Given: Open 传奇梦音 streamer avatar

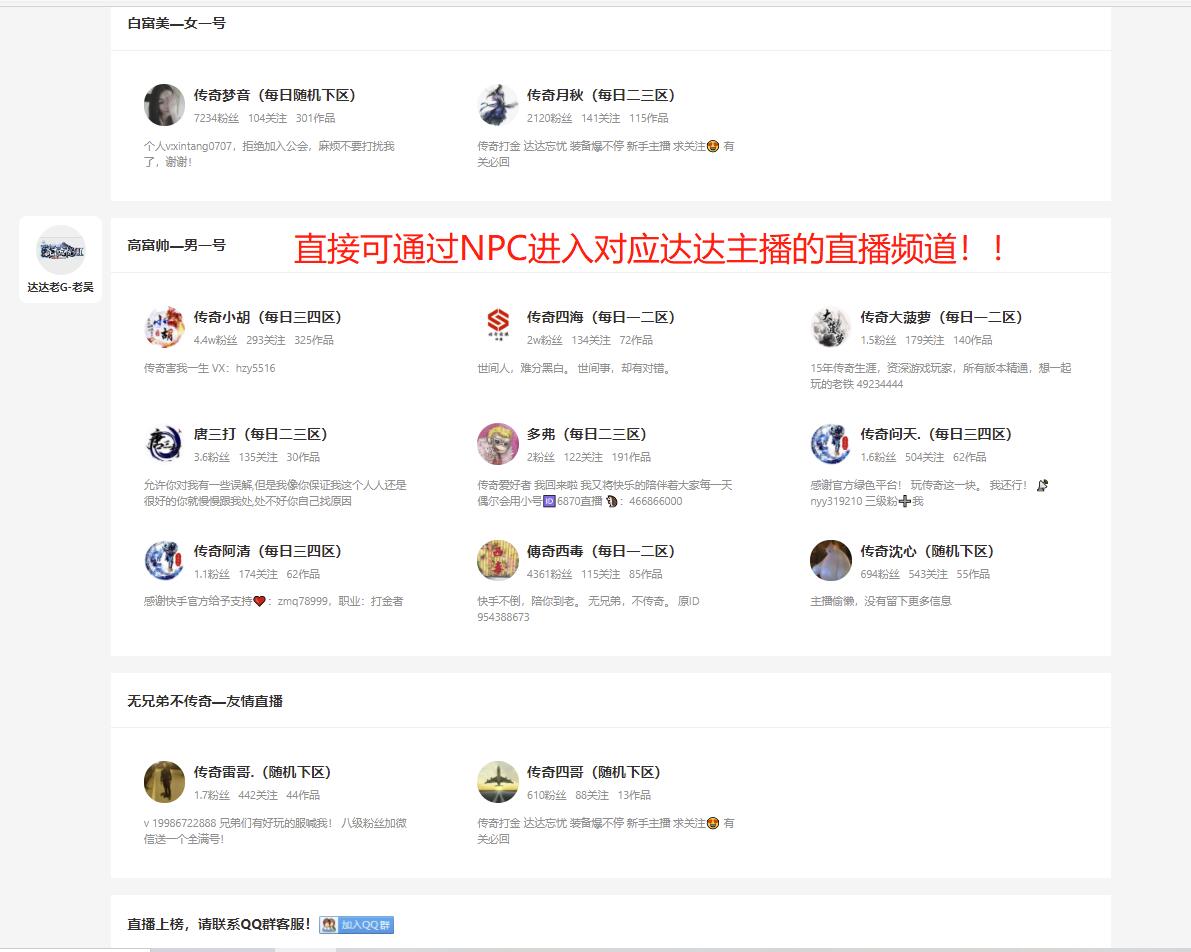Looking at the screenshot, I should 164,105.
